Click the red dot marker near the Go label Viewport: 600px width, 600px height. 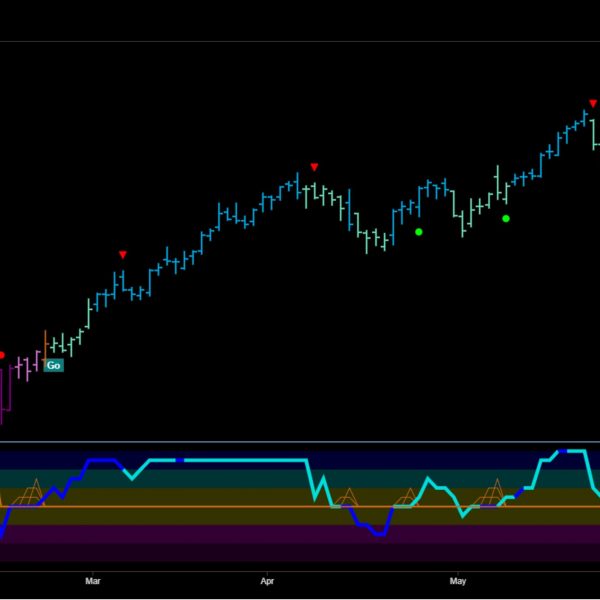click(x=2, y=355)
